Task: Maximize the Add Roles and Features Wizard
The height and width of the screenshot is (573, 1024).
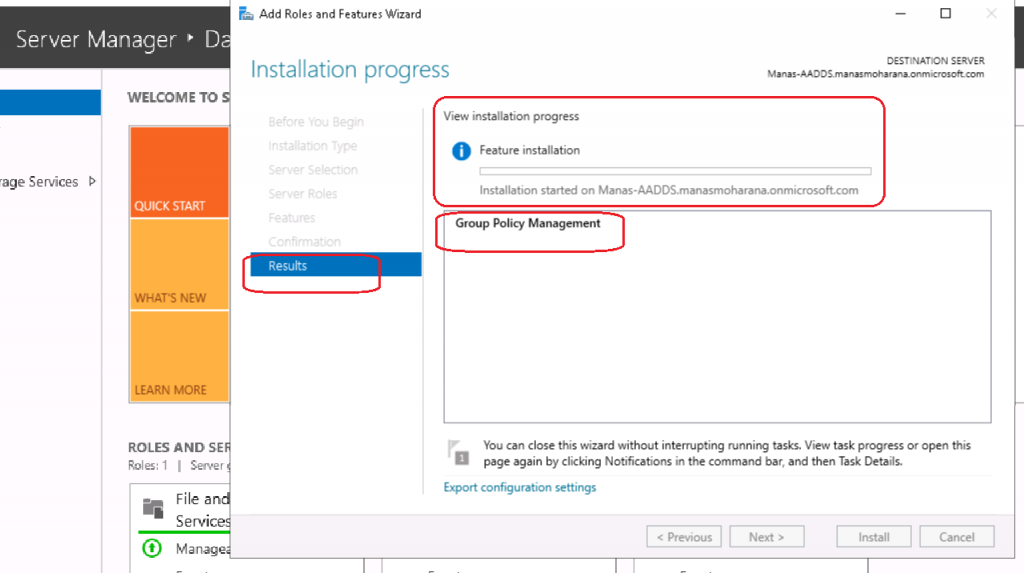Action: (945, 14)
